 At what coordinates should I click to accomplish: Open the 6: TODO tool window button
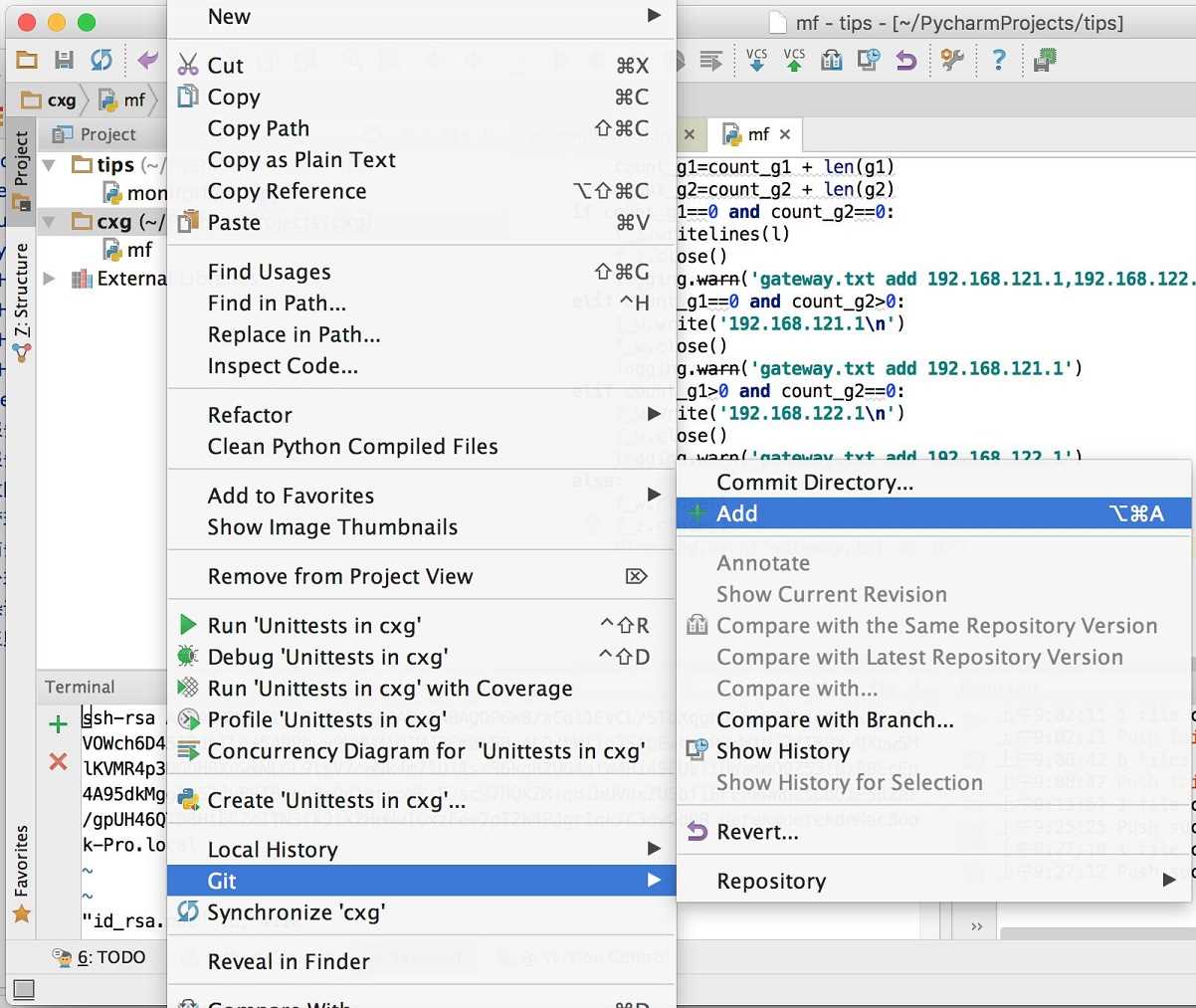coord(110,957)
